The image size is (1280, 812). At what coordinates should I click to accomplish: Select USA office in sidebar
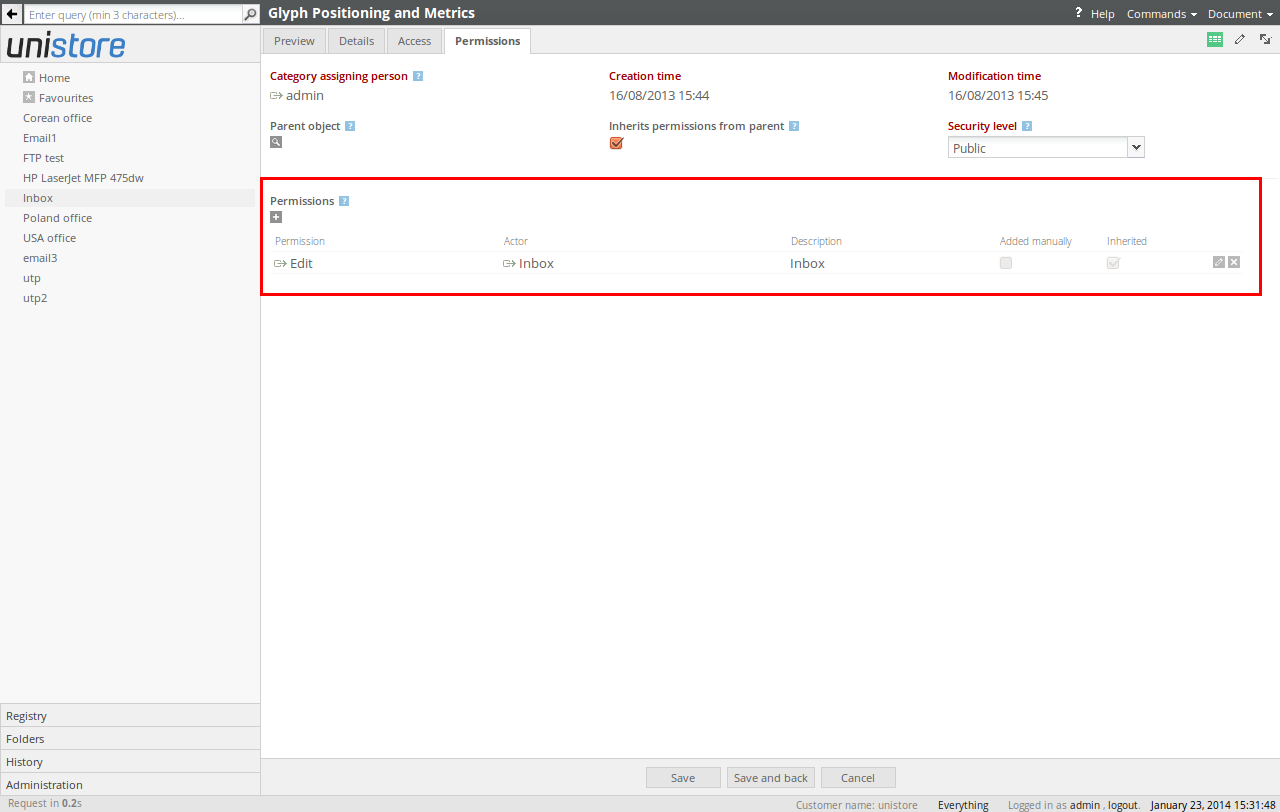tap(50, 238)
